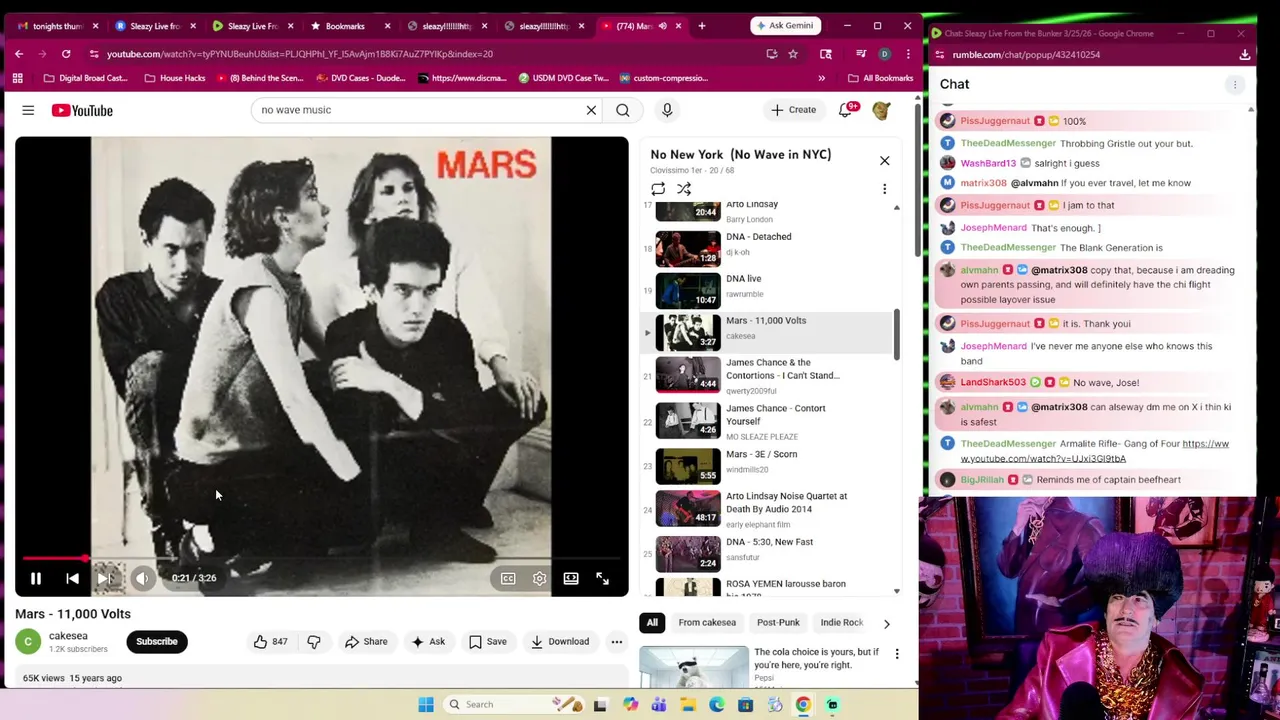Download the video
1280x720 pixels.
(x=560, y=642)
